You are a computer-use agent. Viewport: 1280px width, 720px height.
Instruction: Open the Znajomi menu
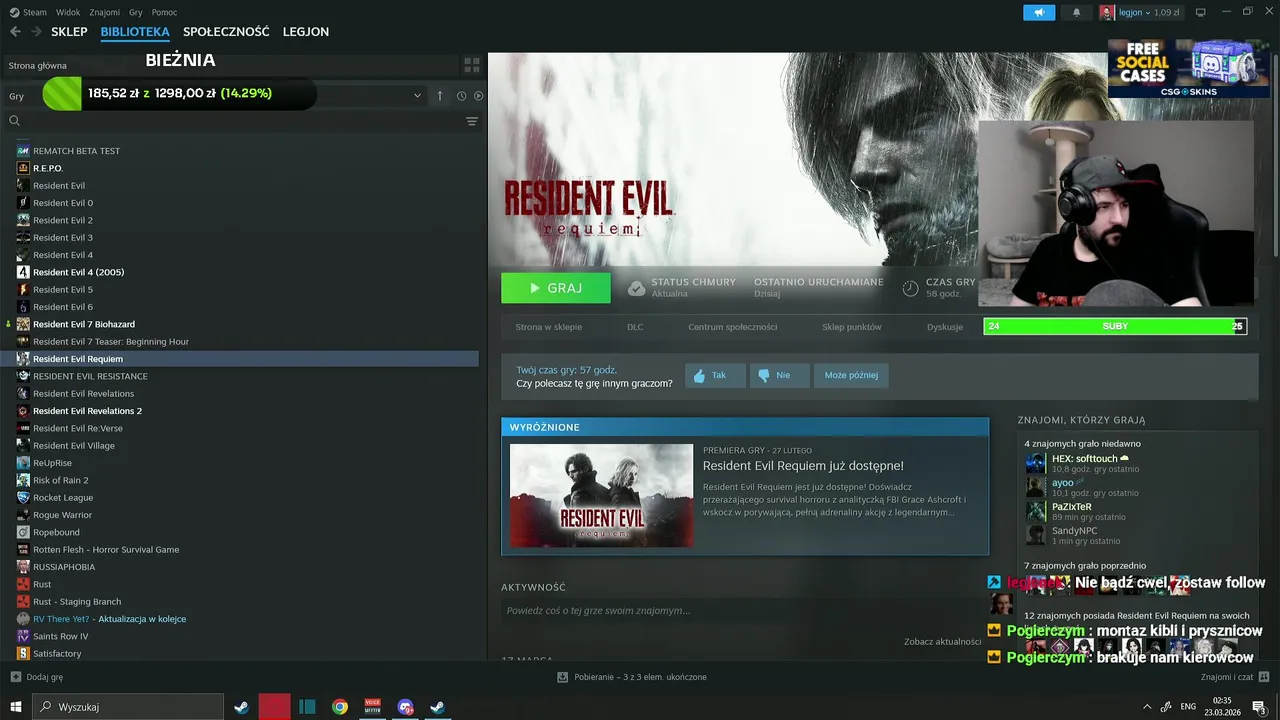(105, 13)
